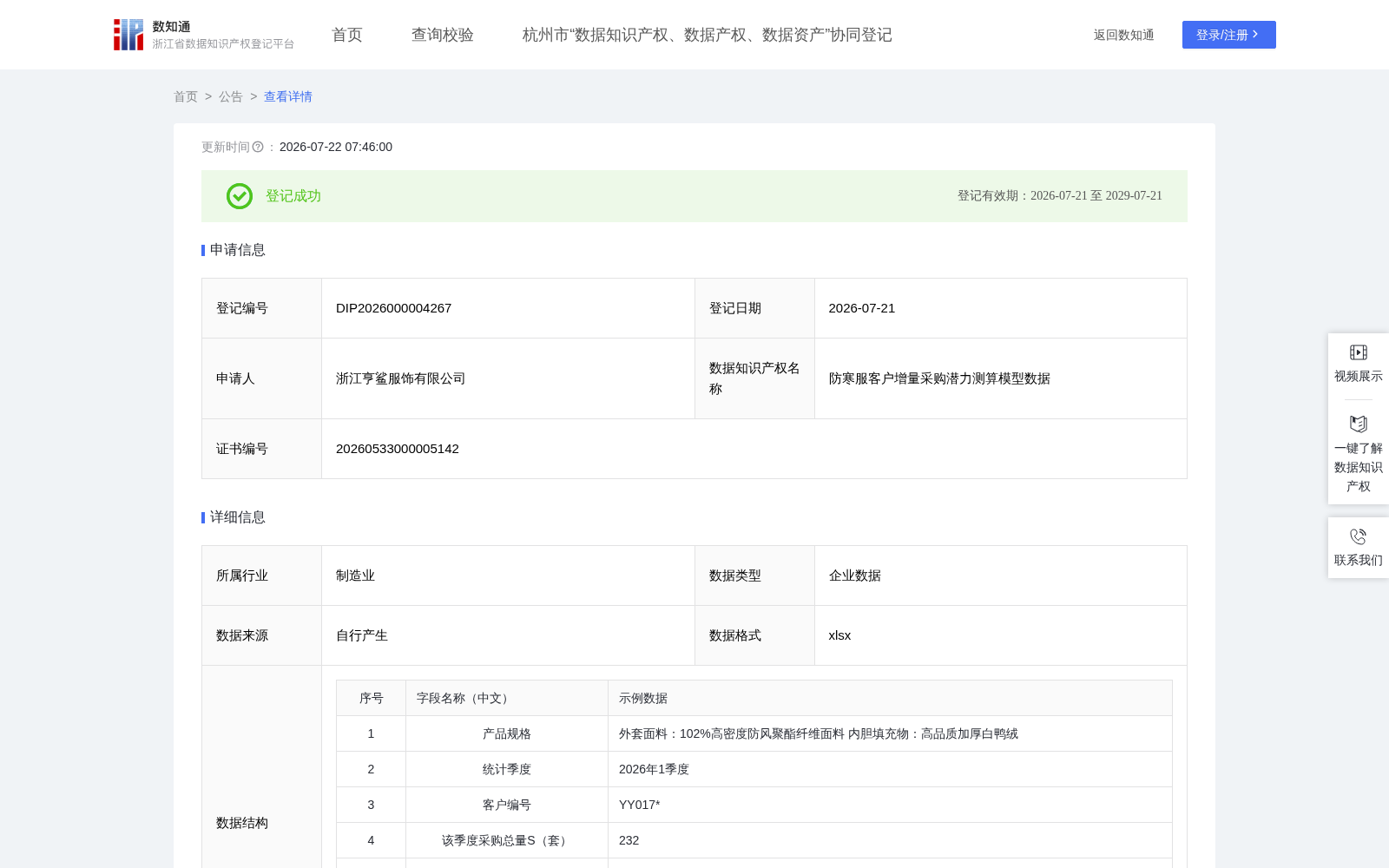Click 视频展示 sidebar label

point(1359,376)
